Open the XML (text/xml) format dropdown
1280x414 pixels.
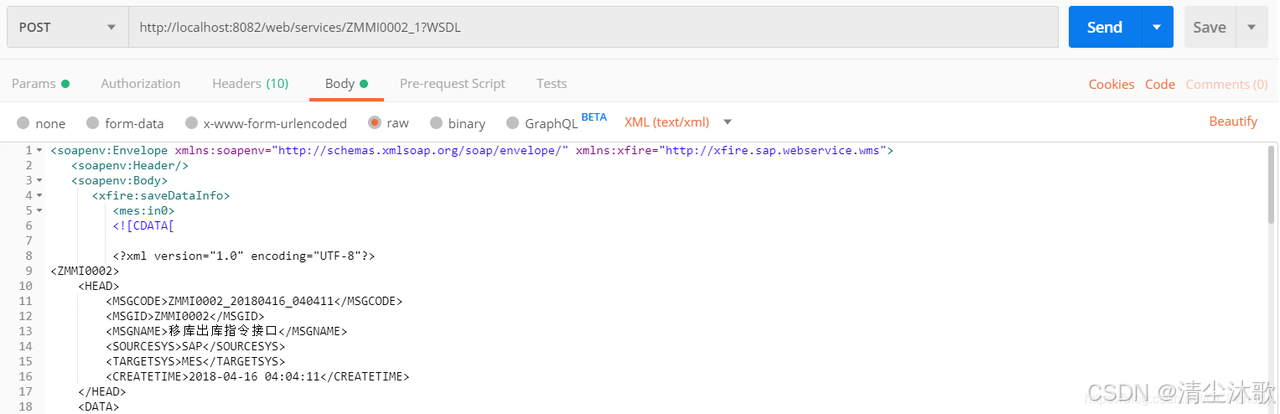click(678, 122)
